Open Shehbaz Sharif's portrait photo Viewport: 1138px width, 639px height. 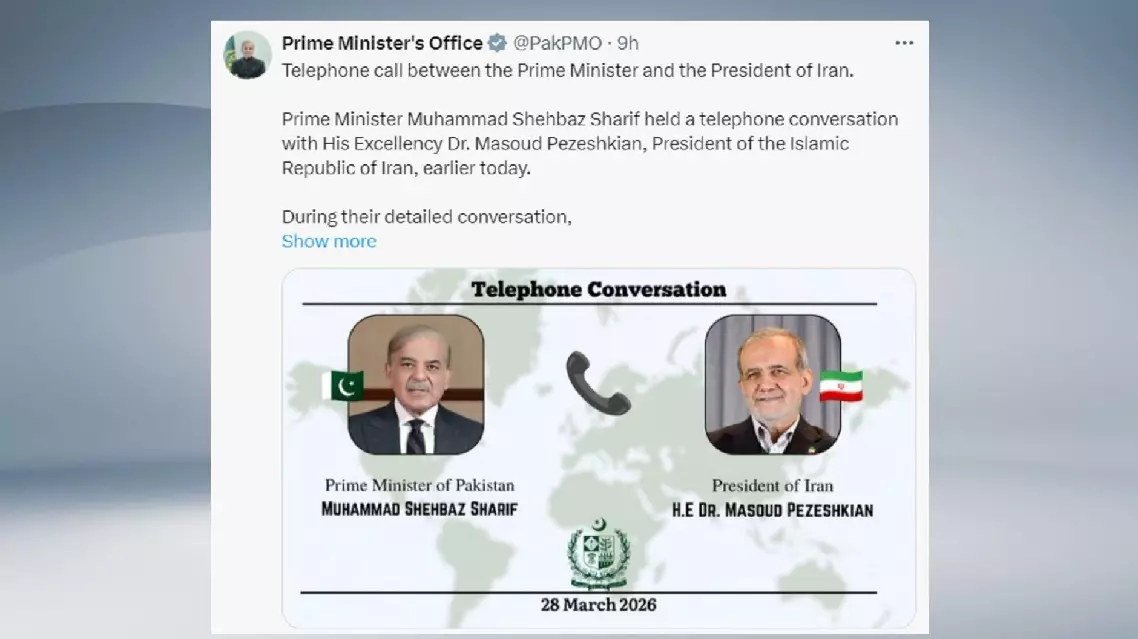click(416, 385)
